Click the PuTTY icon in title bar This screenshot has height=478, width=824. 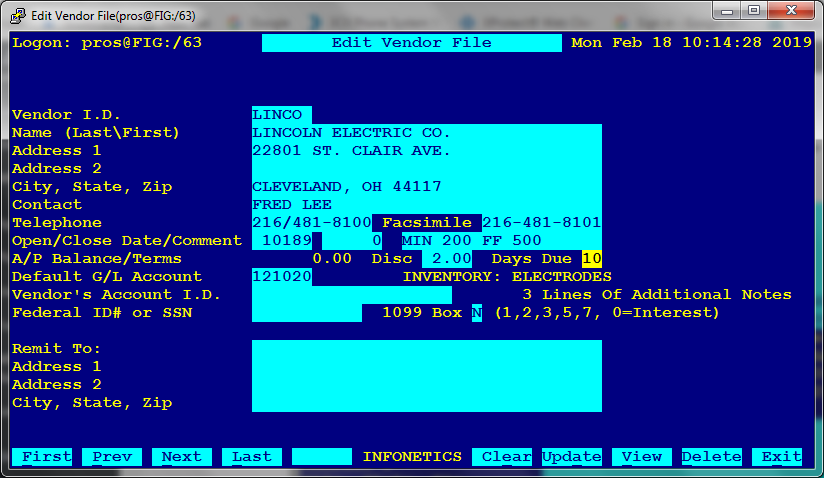(18, 16)
